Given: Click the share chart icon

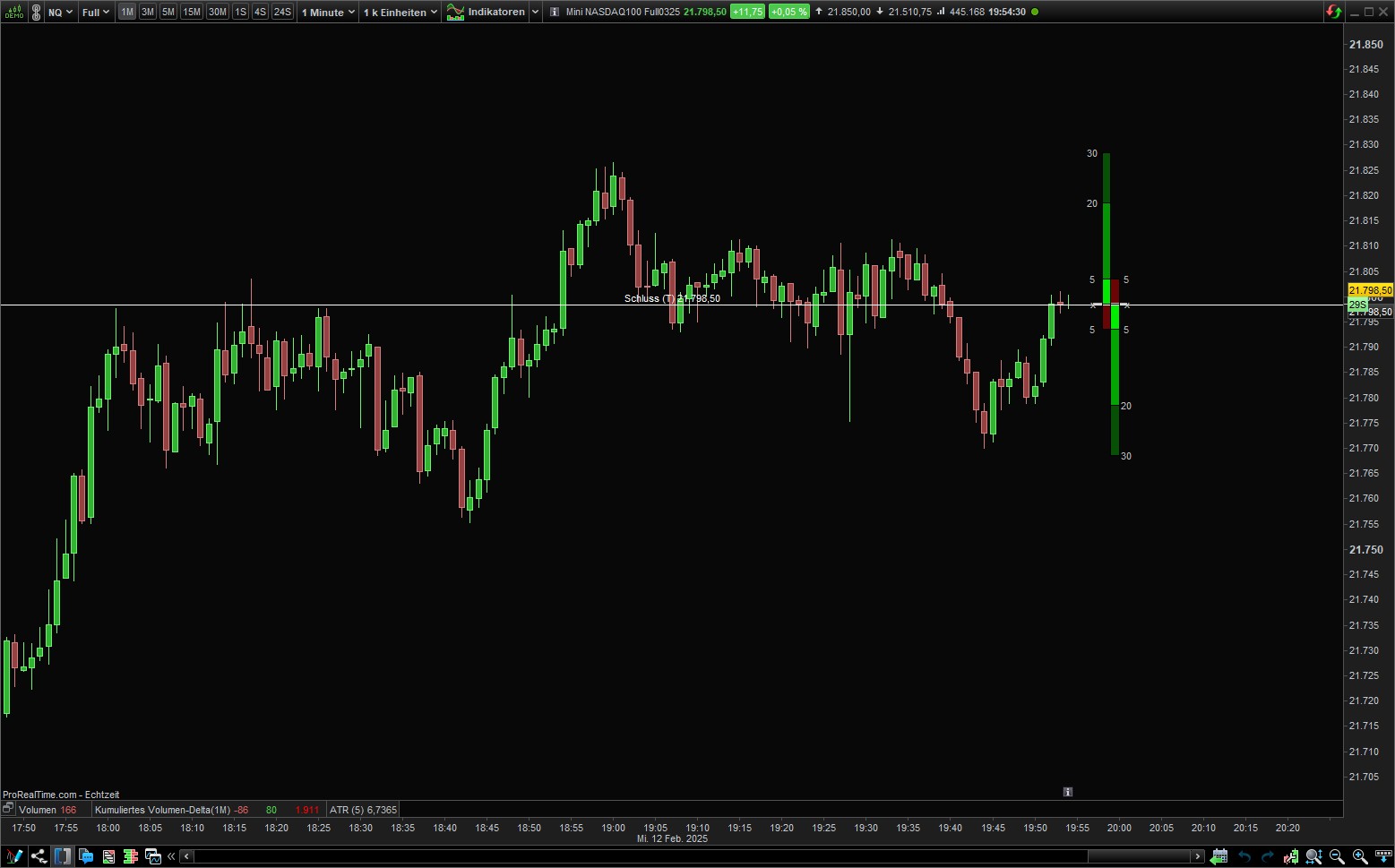Looking at the screenshot, I should pyautogui.click(x=38, y=856).
